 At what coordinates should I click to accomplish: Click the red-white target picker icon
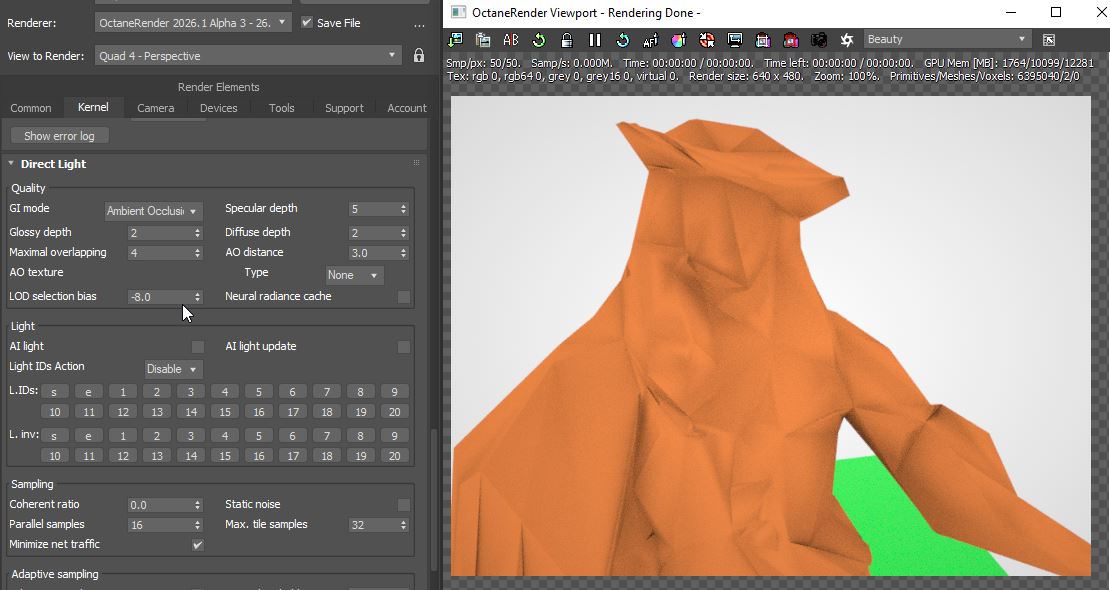(706, 40)
